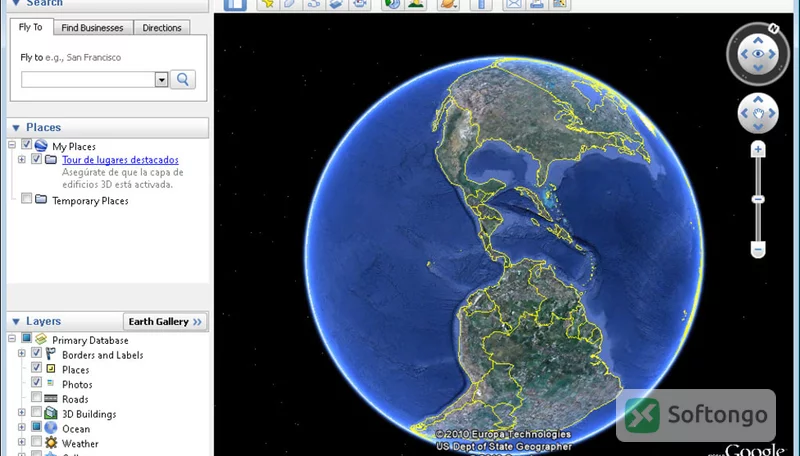Click the magnifier Begin Search button
Screen dimensions: 800x456
coord(183,80)
